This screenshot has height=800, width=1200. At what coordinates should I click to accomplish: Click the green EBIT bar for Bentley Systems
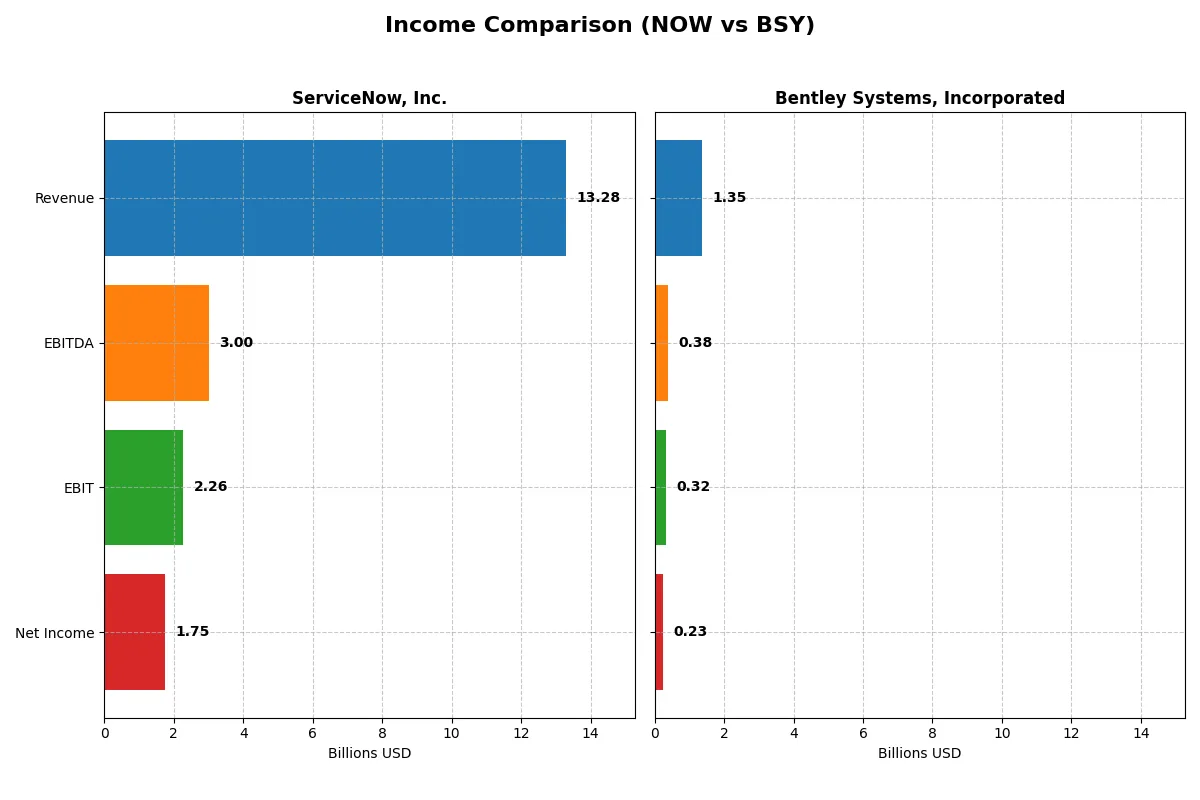tap(660, 487)
